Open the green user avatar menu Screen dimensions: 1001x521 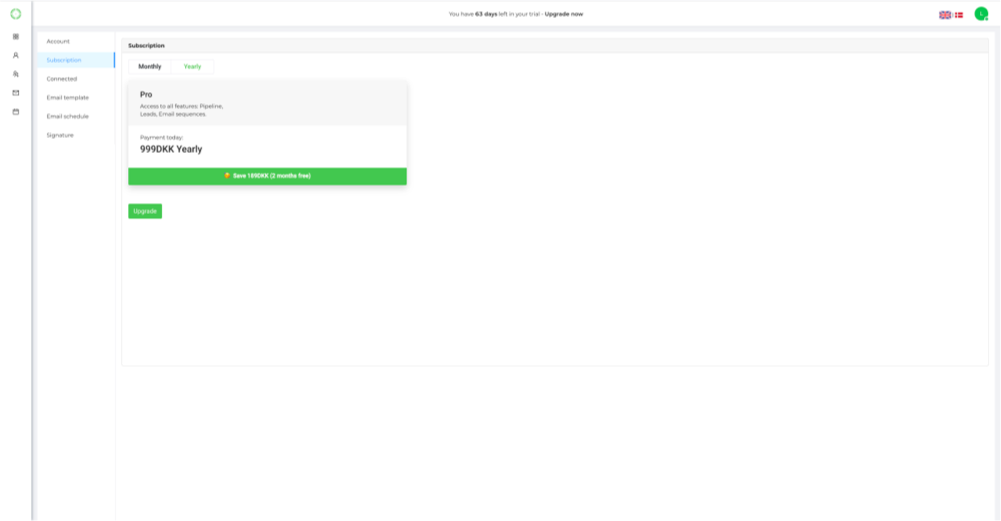click(981, 14)
